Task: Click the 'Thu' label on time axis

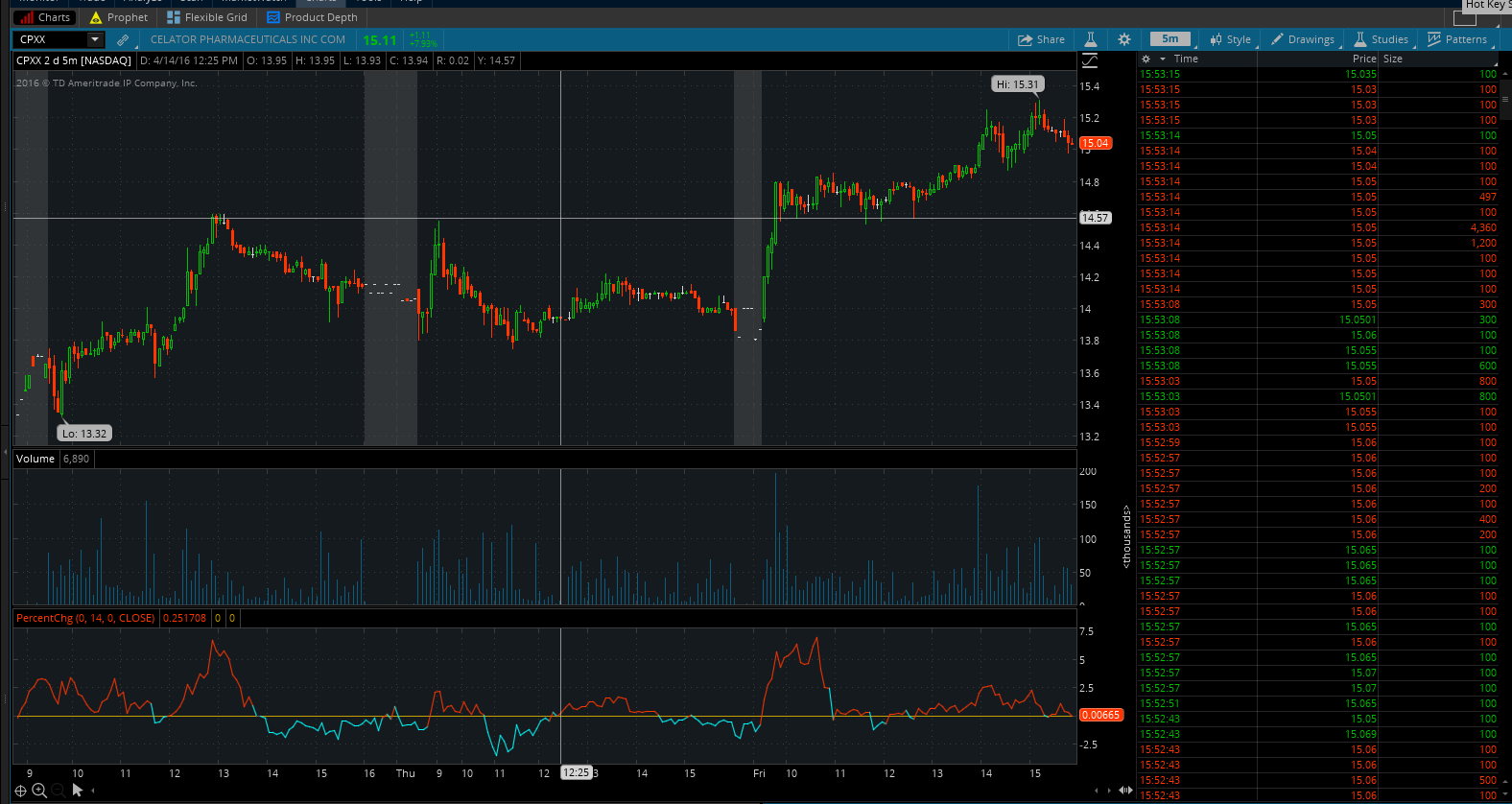Action: tap(406, 773)
